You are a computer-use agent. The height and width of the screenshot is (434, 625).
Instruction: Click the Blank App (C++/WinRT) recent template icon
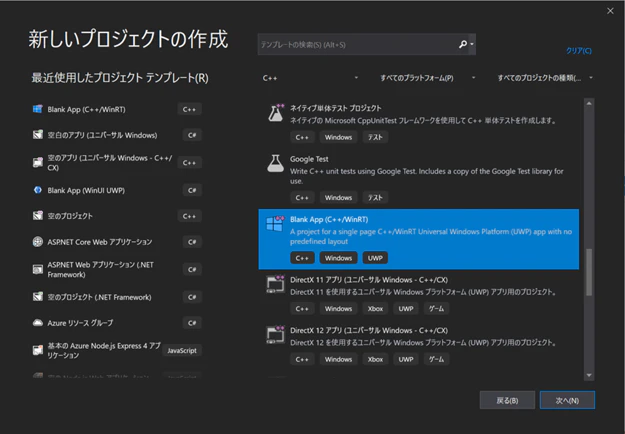click(x=37, y=109)
